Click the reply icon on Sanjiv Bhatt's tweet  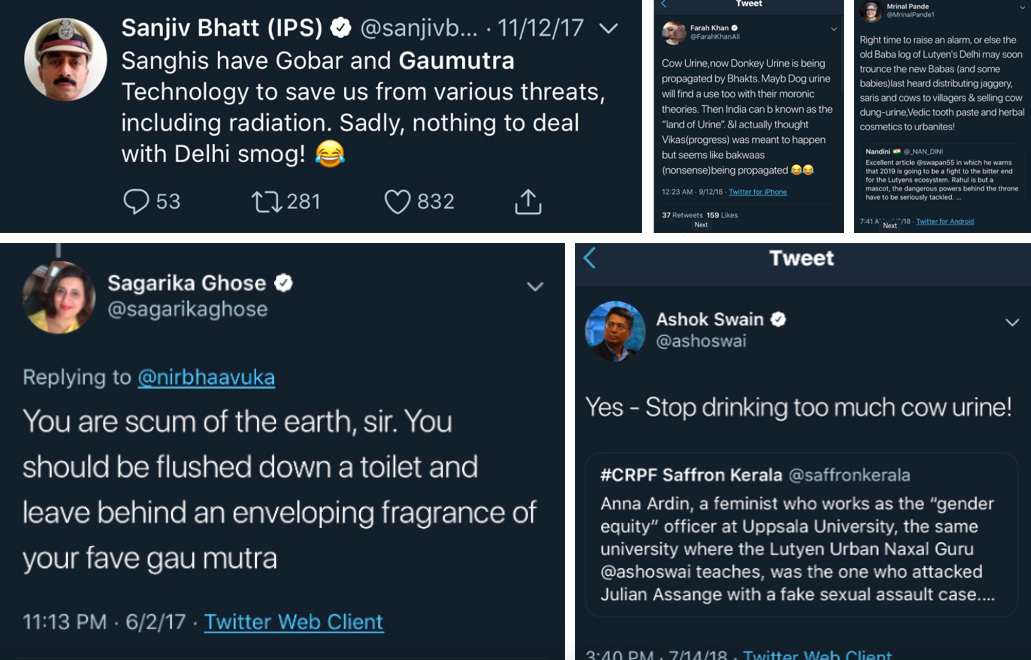tap(136, 202)
